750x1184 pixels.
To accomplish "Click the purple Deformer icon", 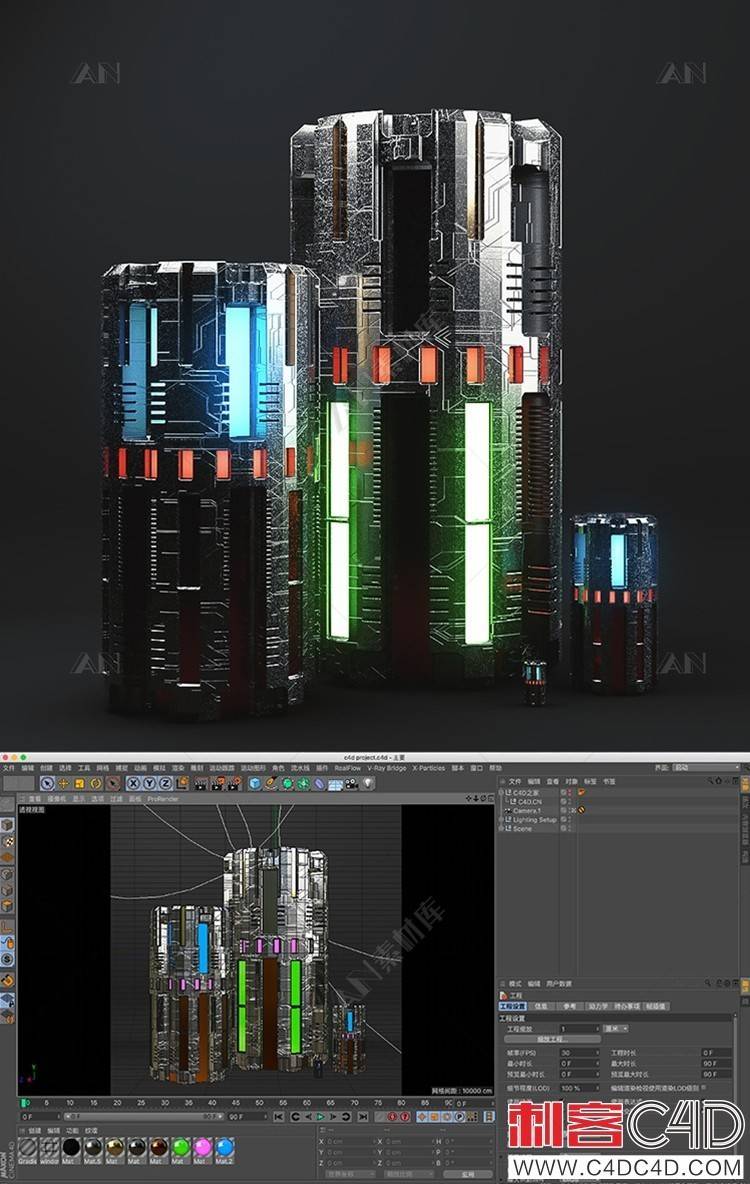I will click(x=319, y=784).
